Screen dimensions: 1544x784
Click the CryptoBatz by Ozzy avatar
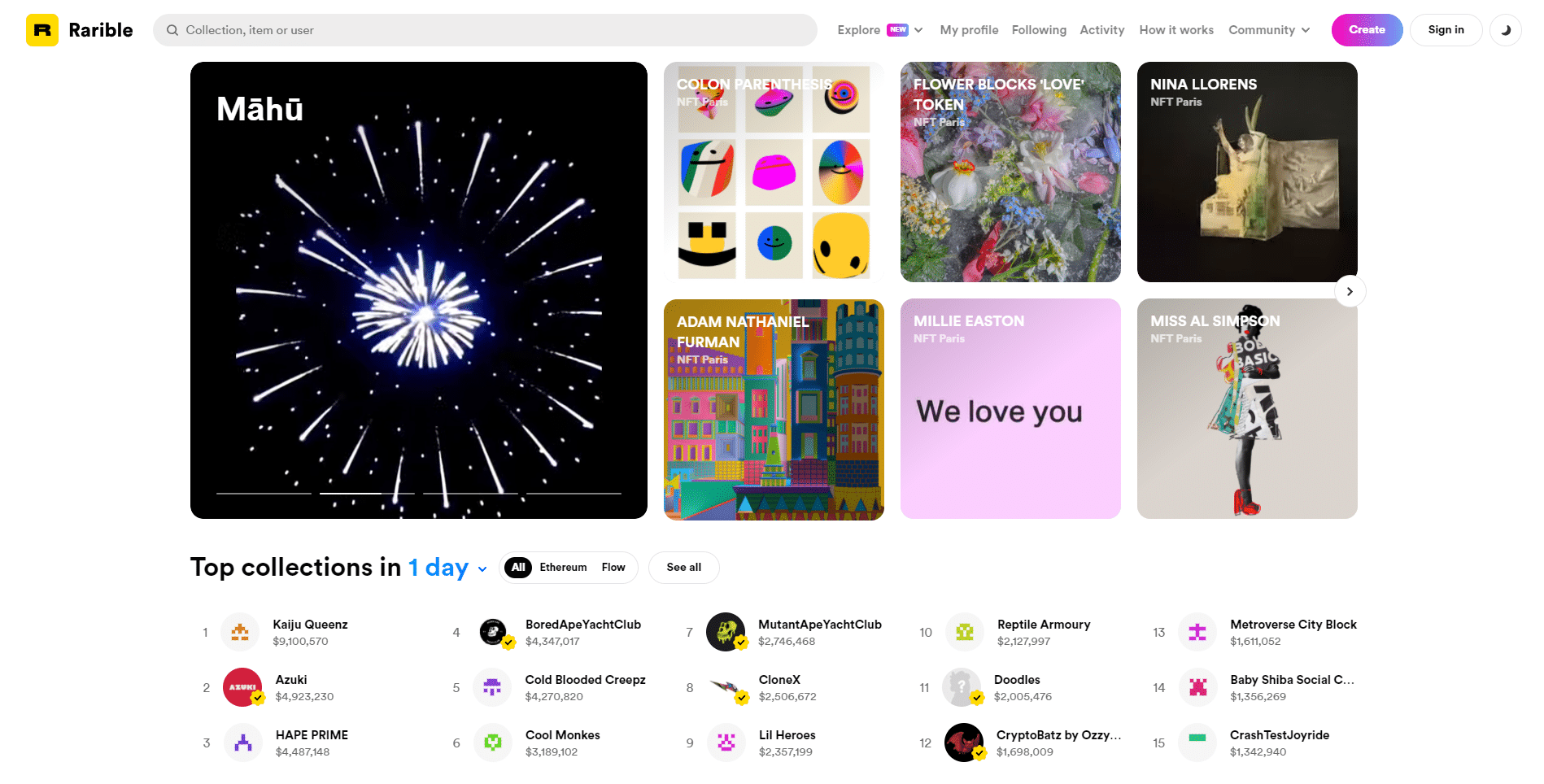964,743
